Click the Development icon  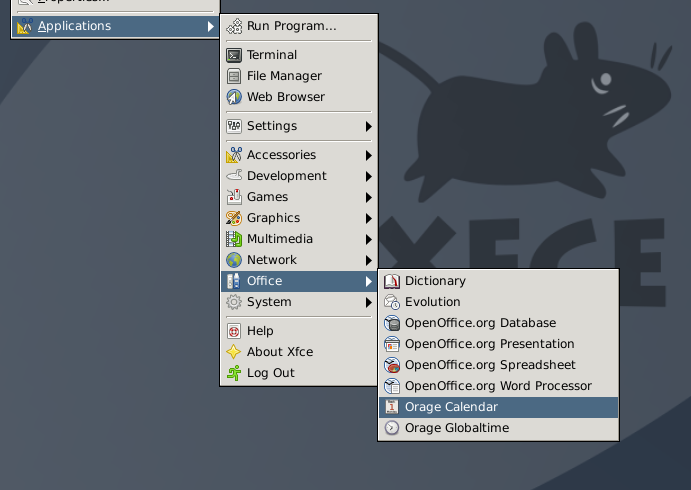click(234, 176)
